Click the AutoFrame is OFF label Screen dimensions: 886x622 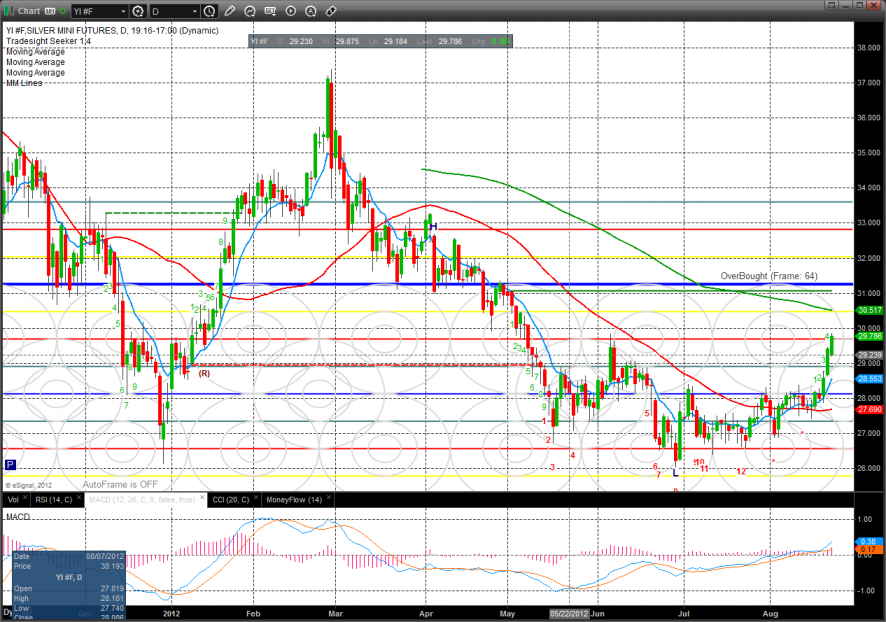[x=120, y=483]
